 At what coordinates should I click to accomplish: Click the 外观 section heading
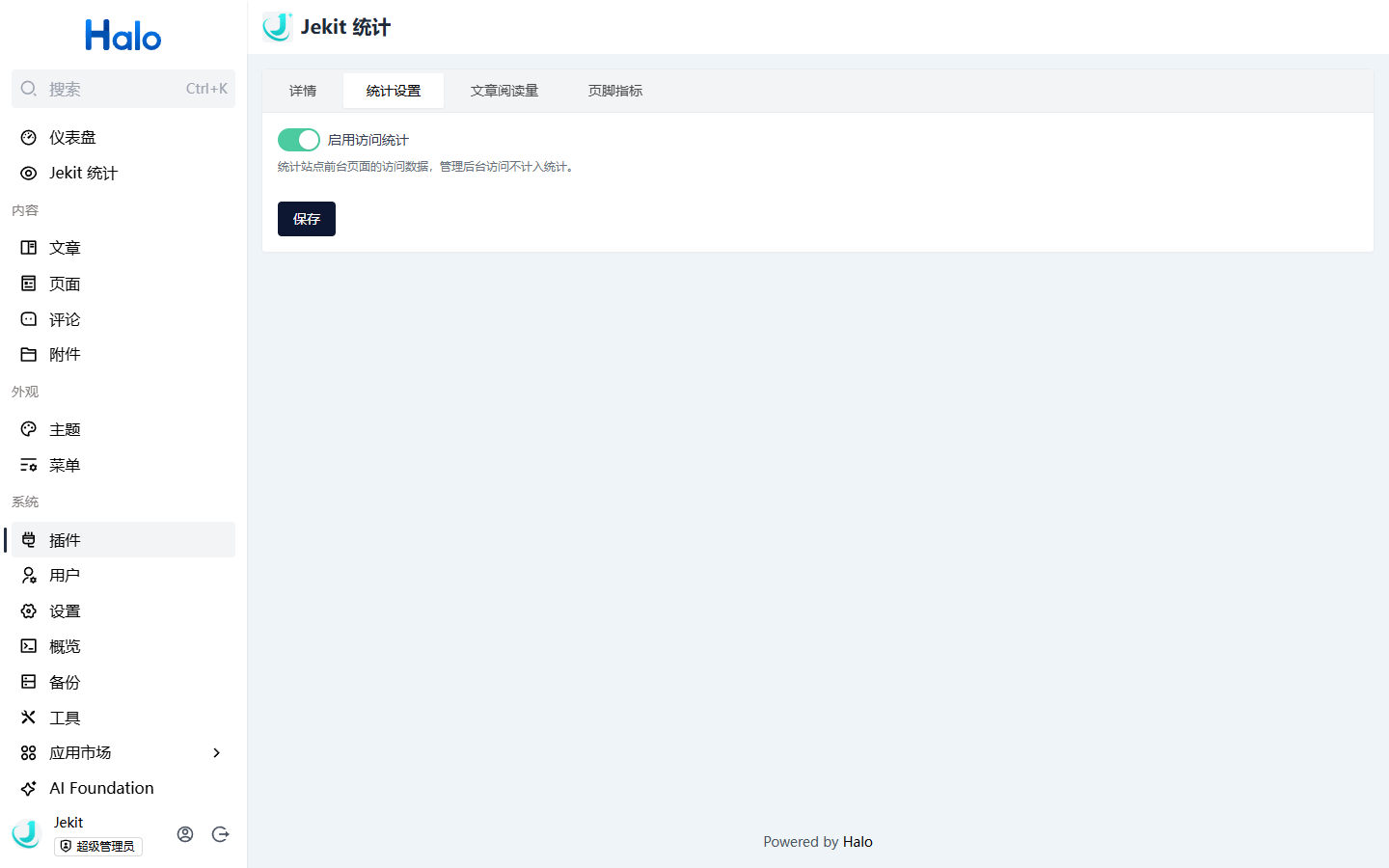pyautogui.click(x=25, y=392)
